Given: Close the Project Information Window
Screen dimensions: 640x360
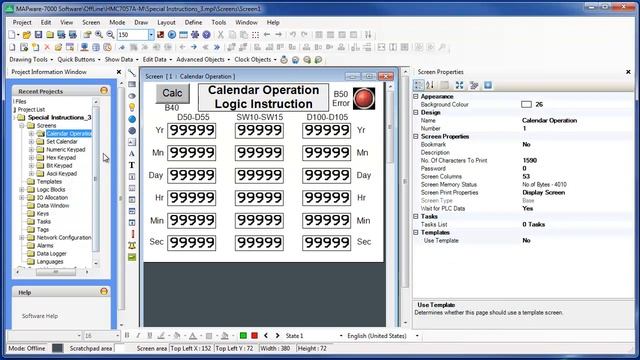Looking at the screenshot, I should pos(119,72).
